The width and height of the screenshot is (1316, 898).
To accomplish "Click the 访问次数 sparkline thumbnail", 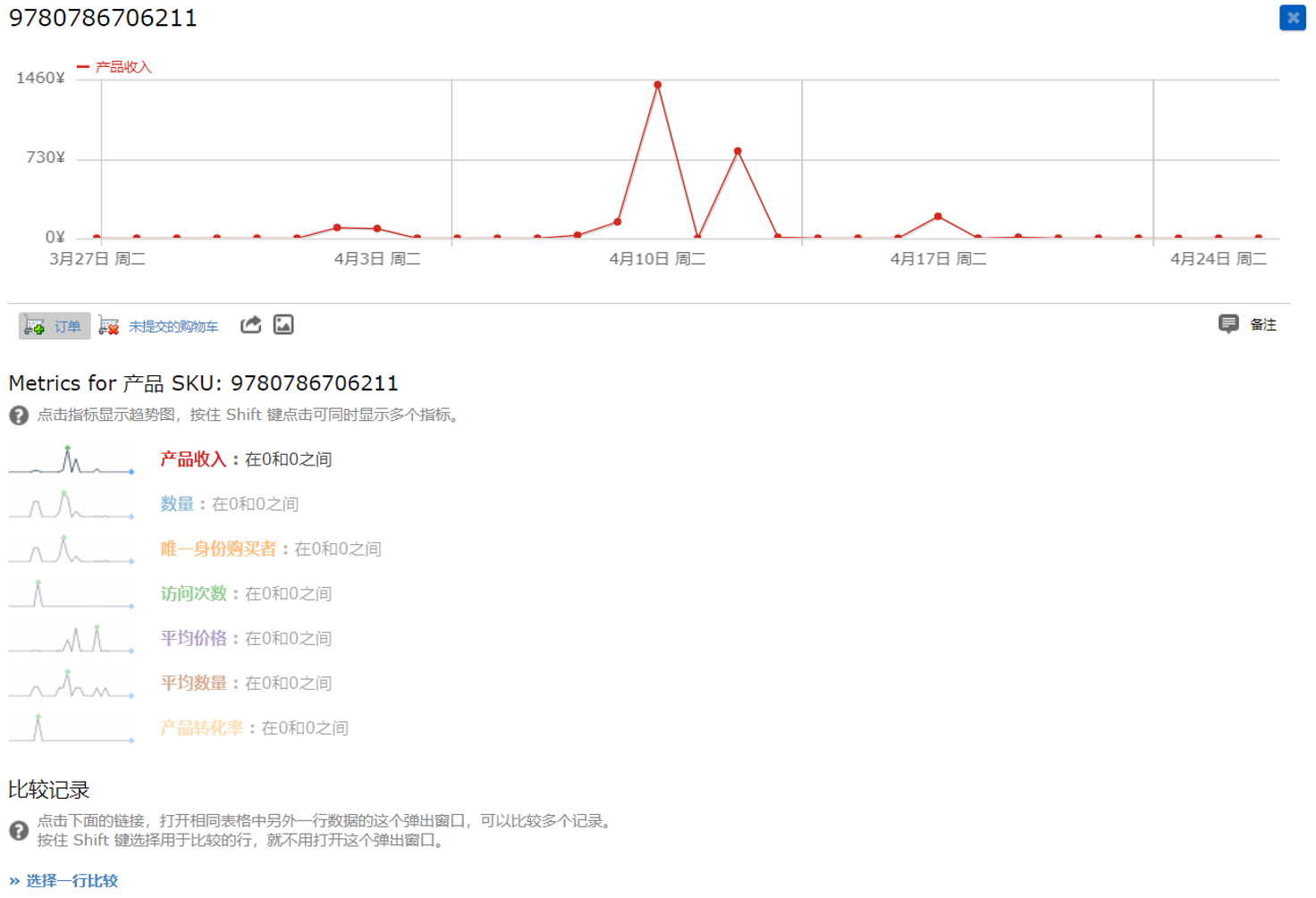I will (x=72, y=593).
